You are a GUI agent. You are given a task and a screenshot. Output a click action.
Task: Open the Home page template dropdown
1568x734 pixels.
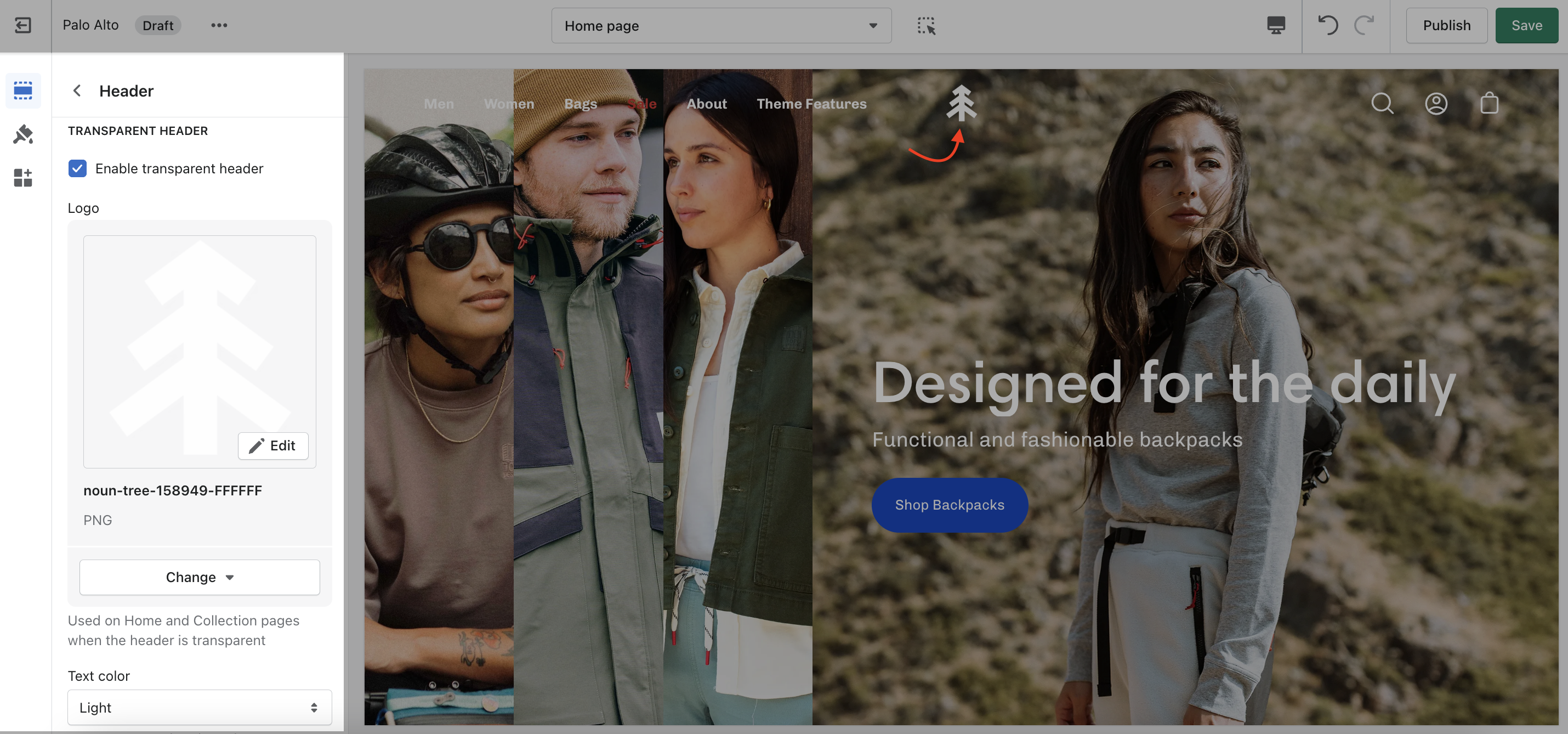[721, 26]
